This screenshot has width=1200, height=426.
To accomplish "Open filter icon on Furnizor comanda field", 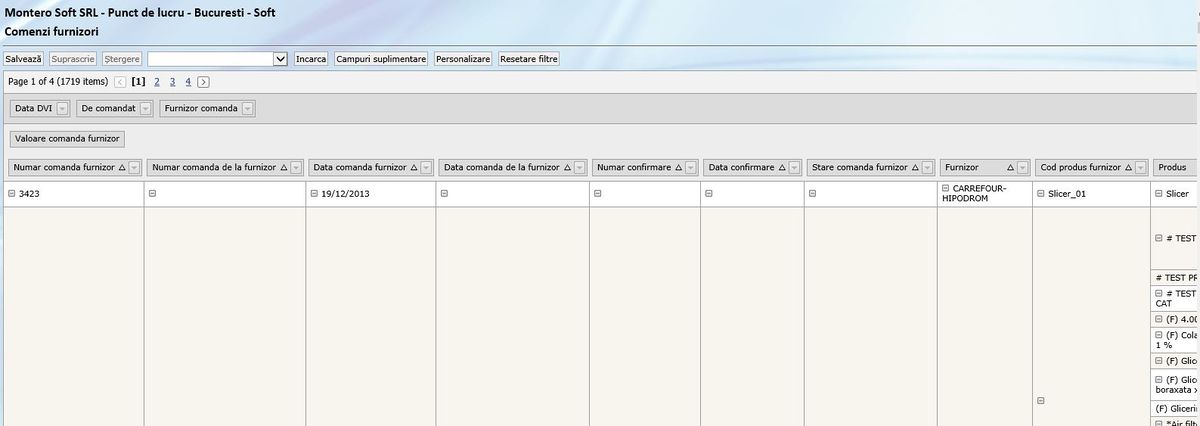I will click(248, 108).
